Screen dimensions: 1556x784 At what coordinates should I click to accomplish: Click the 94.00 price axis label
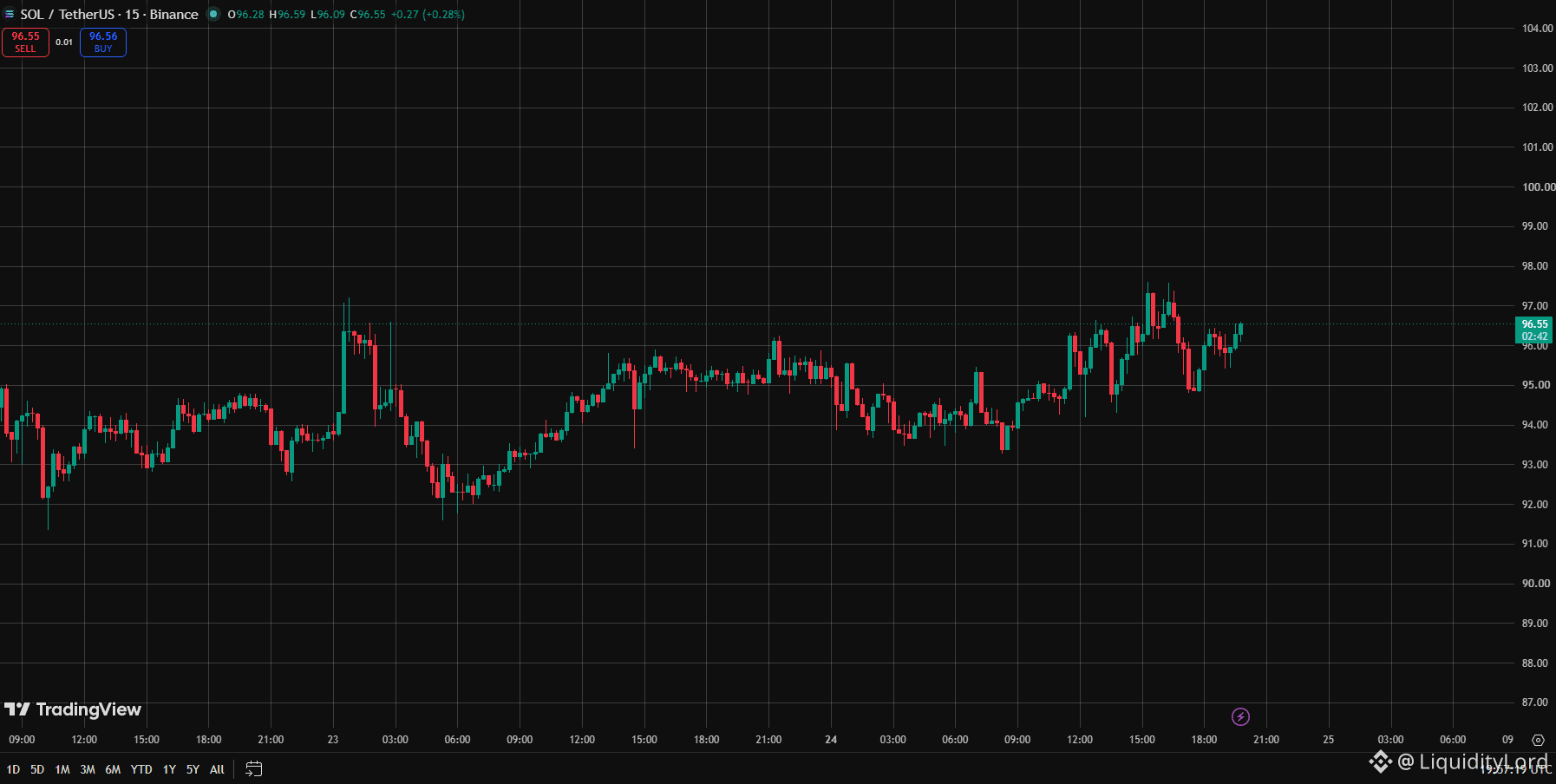pos(1534,425)
